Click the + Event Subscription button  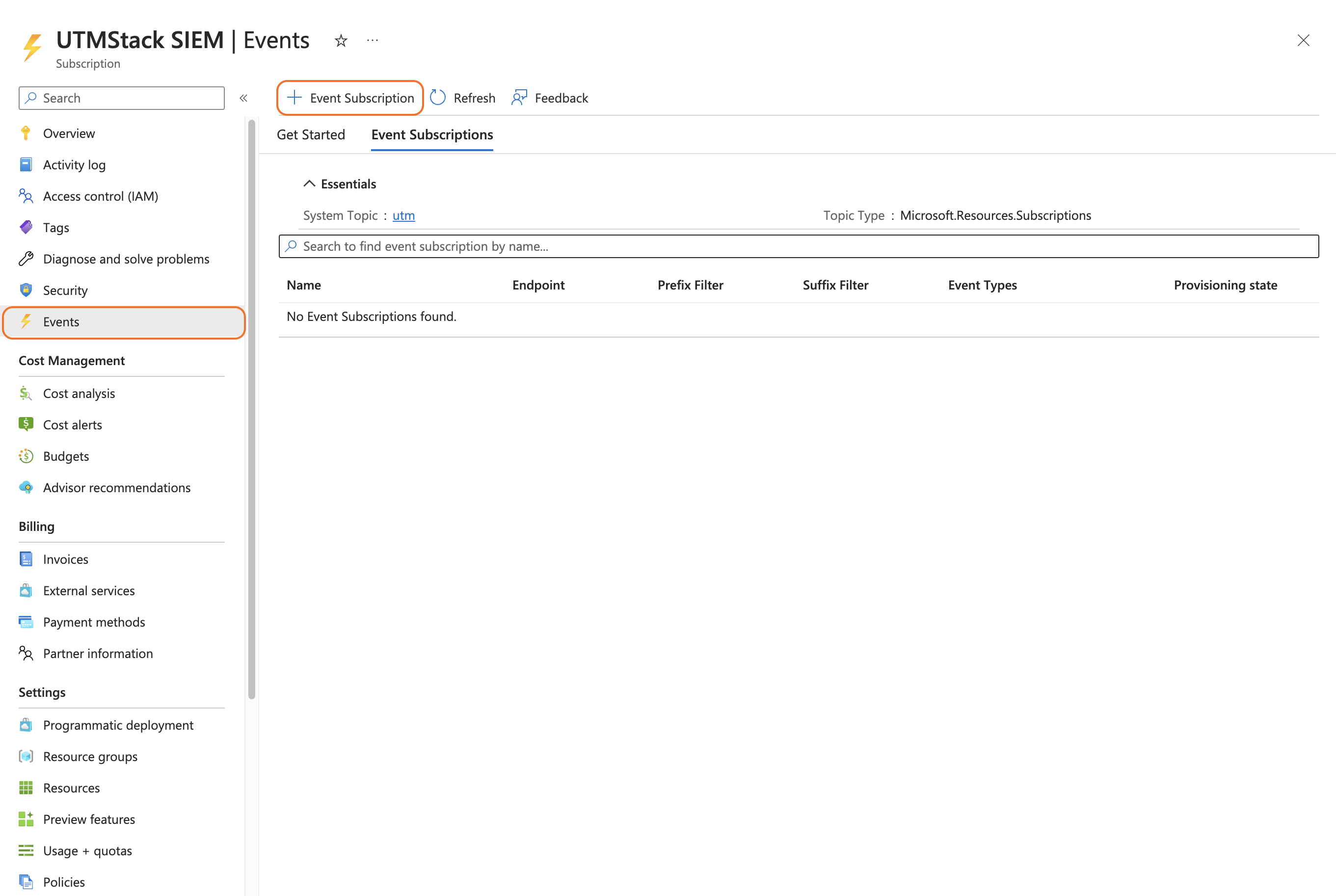click(x=350, y=98)
